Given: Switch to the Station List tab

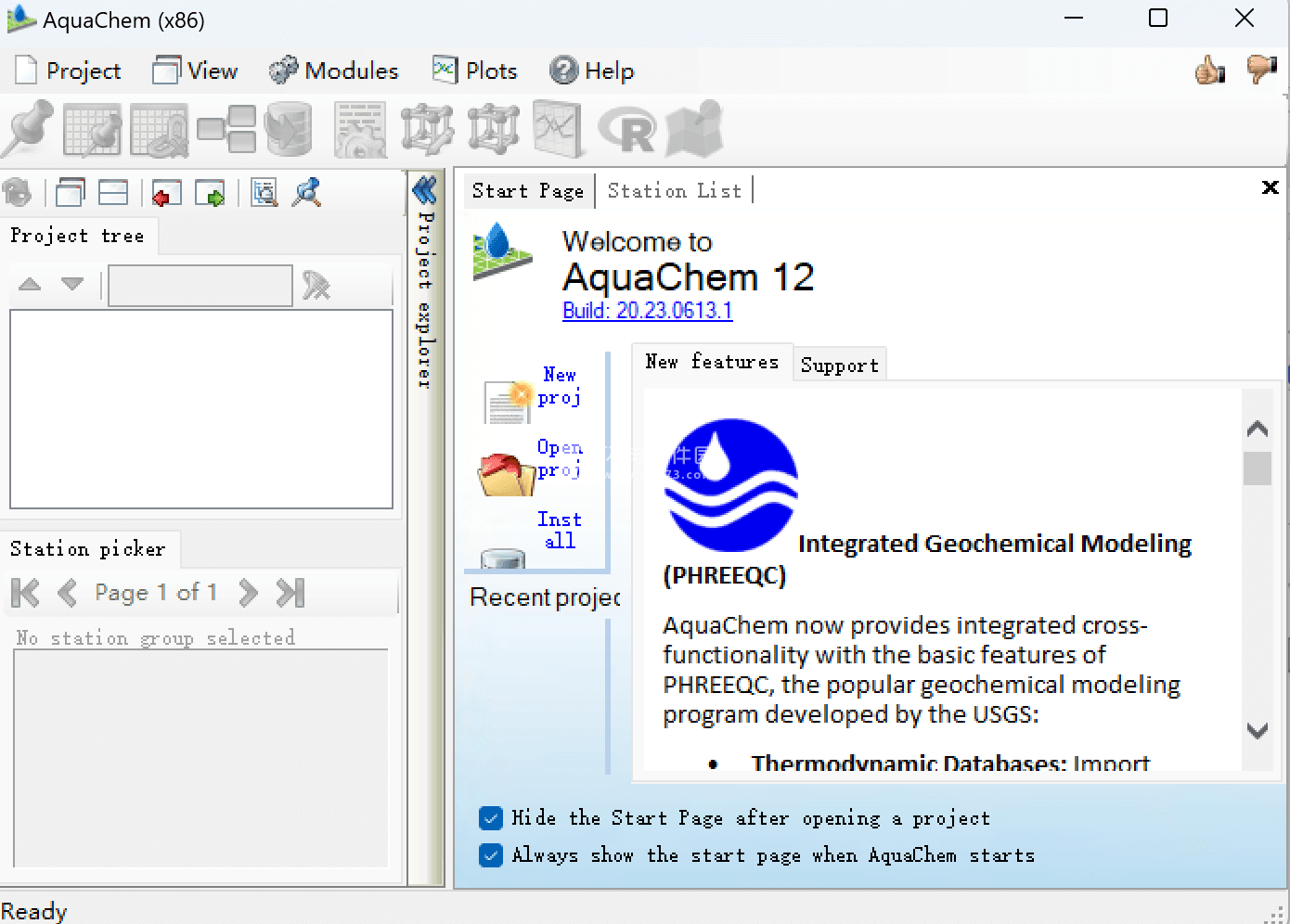Looking at the screenshot, I should point(675,191).
